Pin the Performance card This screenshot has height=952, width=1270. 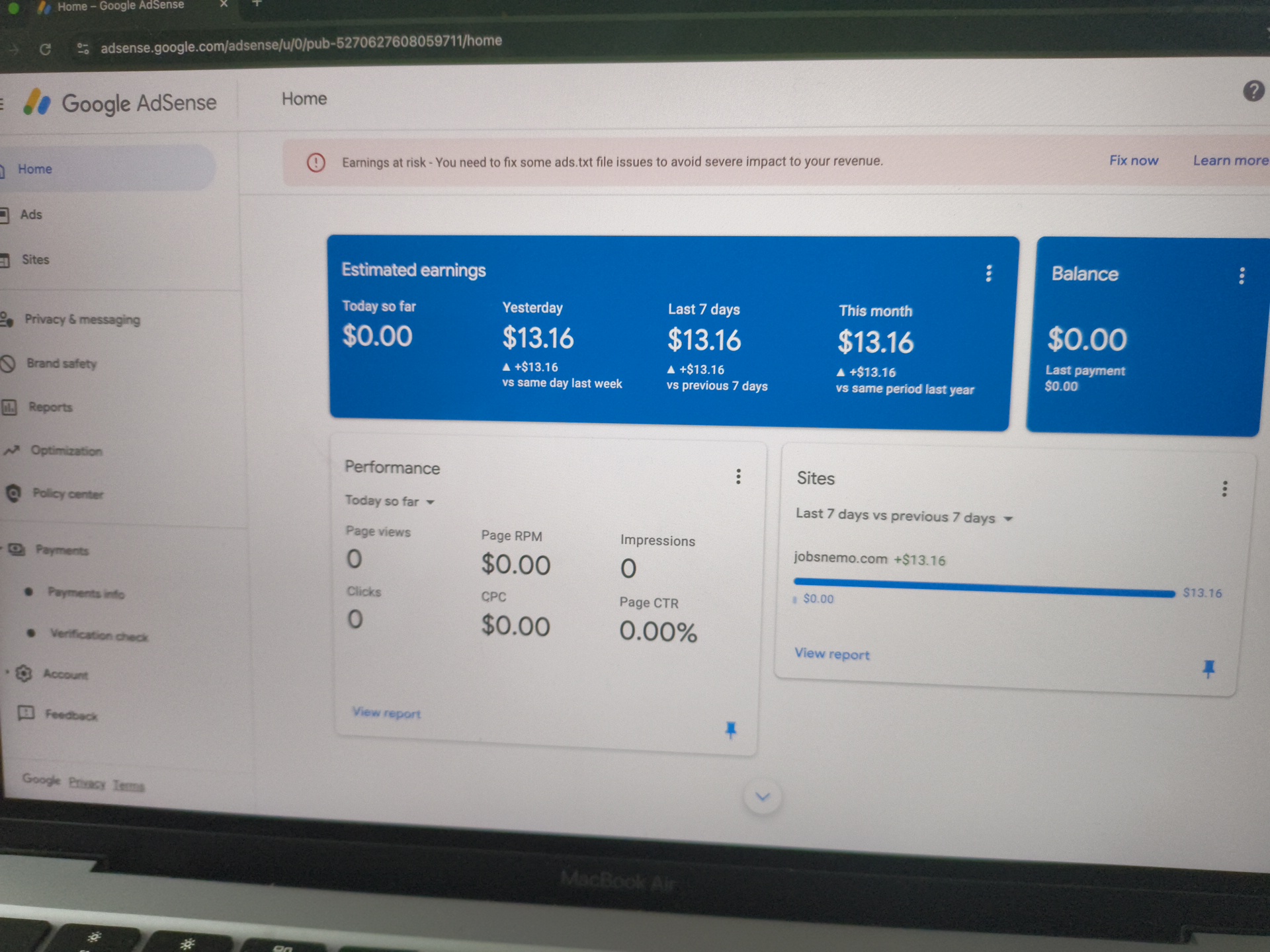pyautogui.click(x=731, y=730)
